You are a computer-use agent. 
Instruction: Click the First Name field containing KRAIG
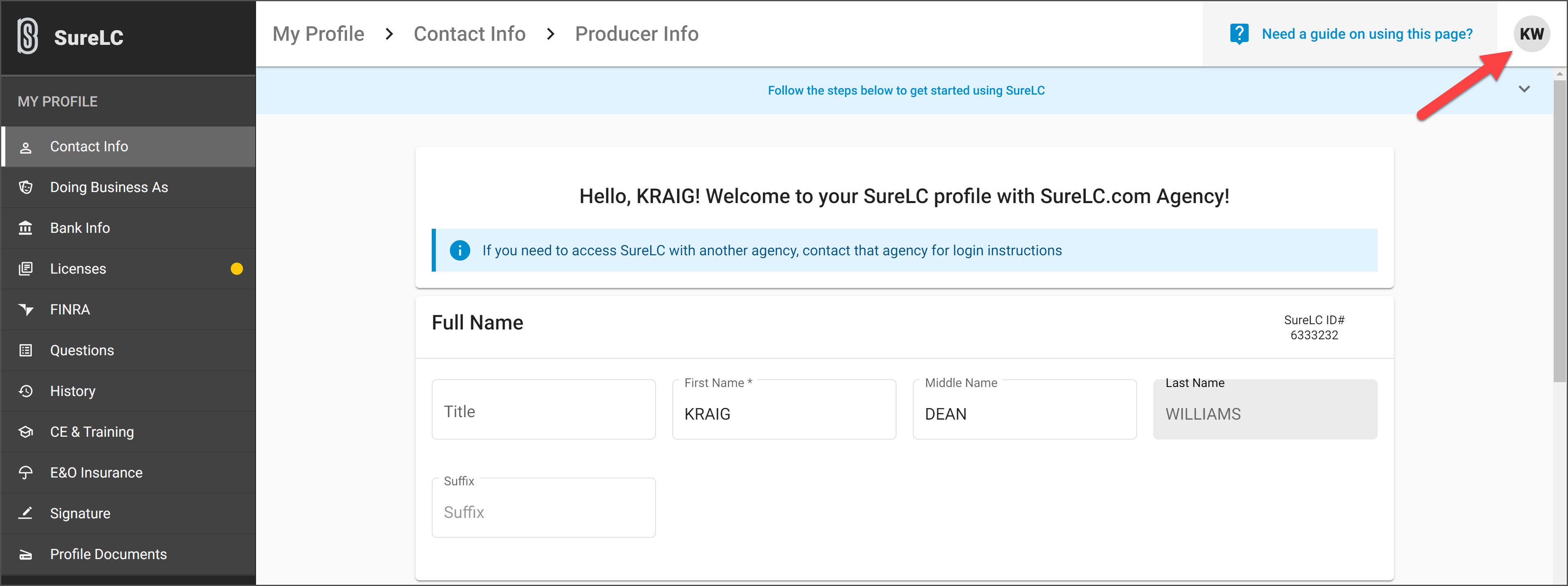point(784,409)
